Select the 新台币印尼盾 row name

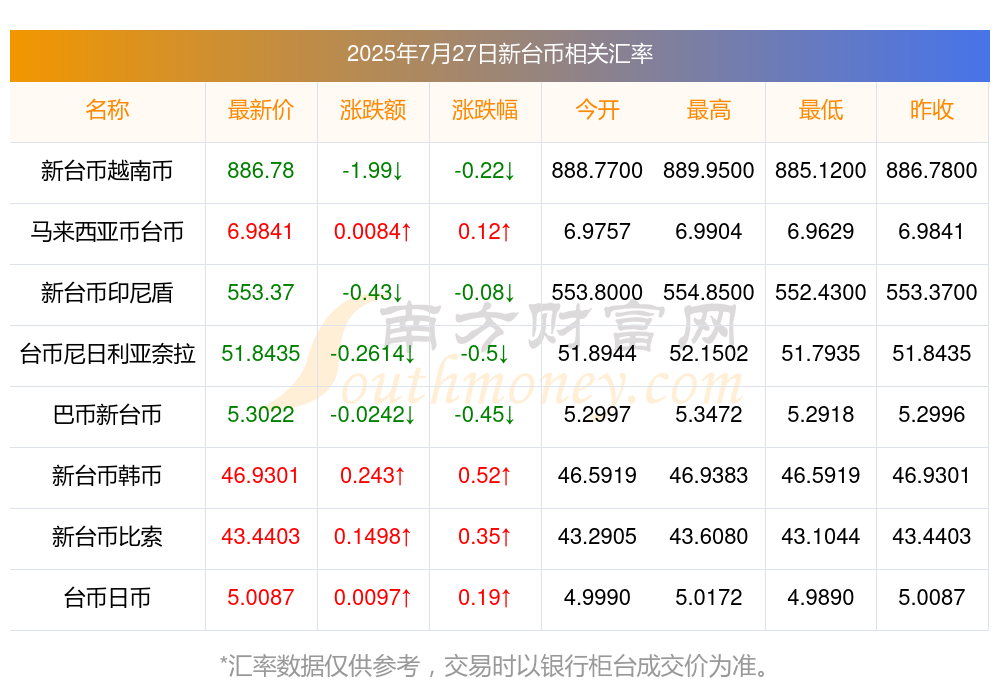107,293
